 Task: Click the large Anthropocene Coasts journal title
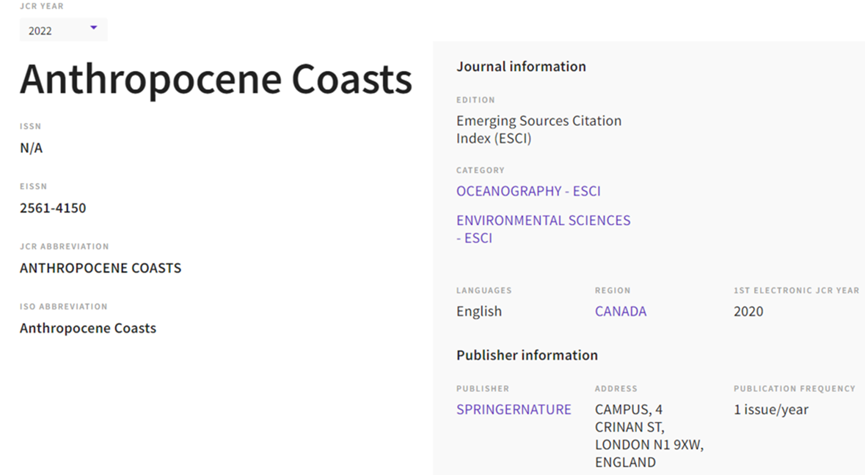(216, 79)
